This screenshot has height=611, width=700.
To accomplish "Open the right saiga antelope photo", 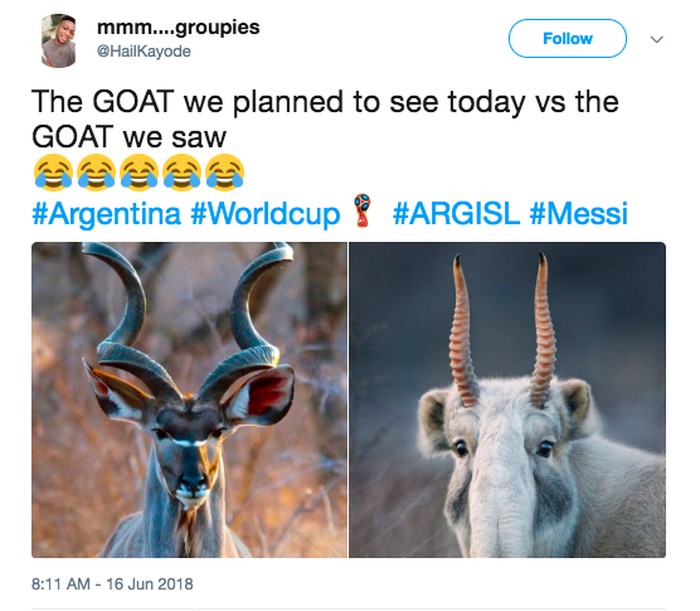I will 507,399.
